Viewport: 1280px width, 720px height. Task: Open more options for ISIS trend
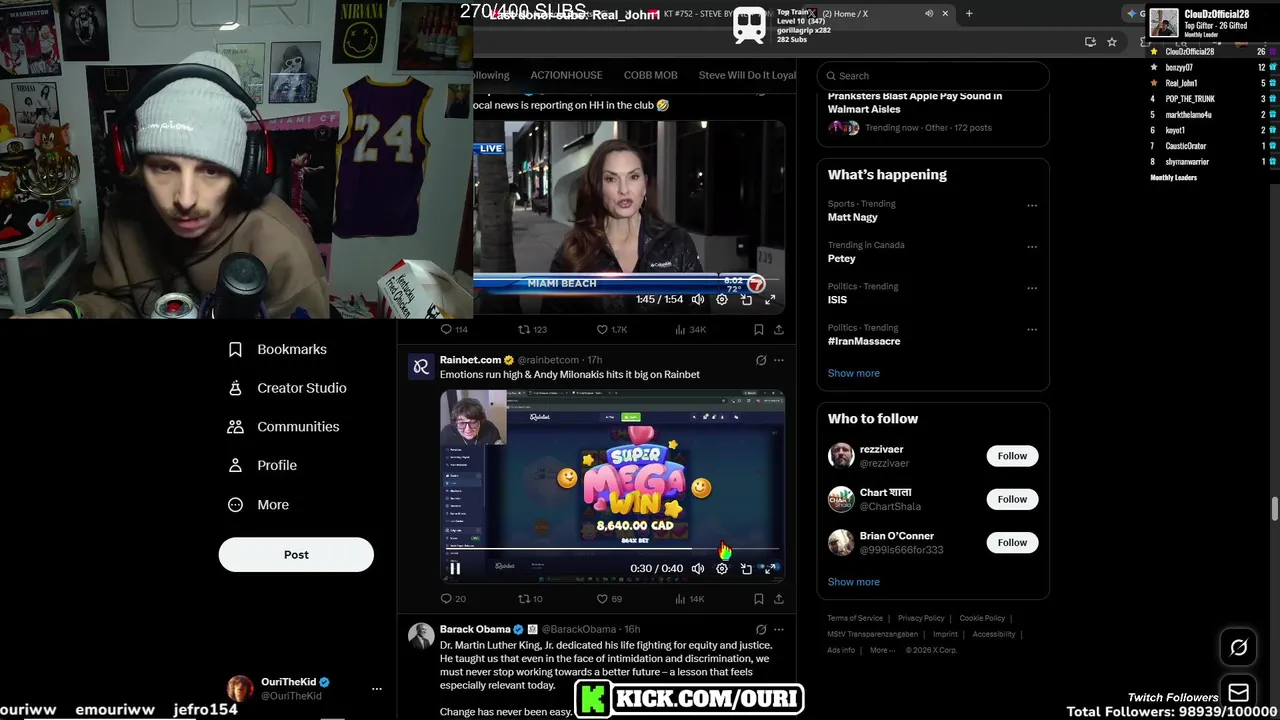(x=1032, y=289)
